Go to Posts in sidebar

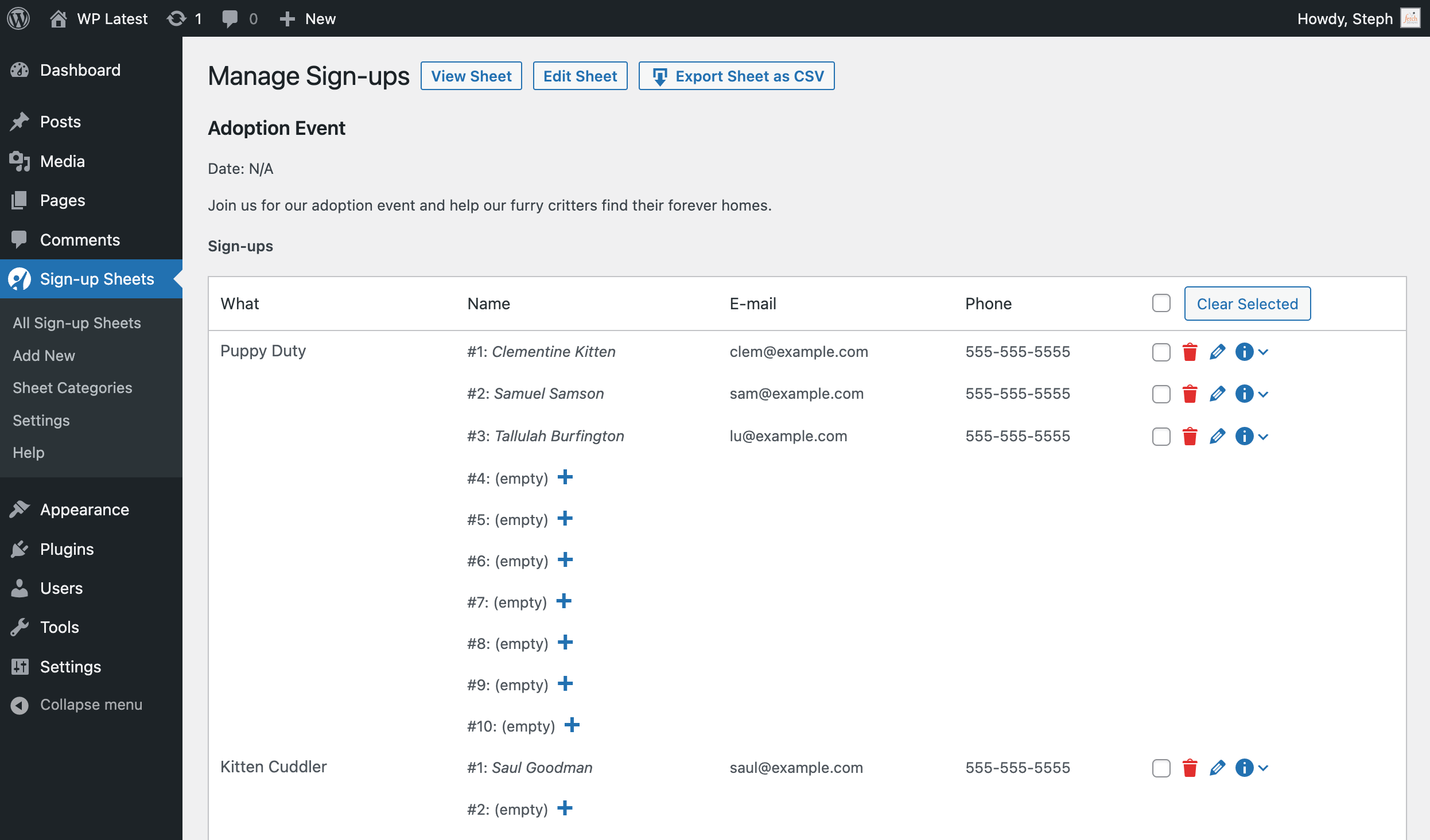tap(91, 122)
